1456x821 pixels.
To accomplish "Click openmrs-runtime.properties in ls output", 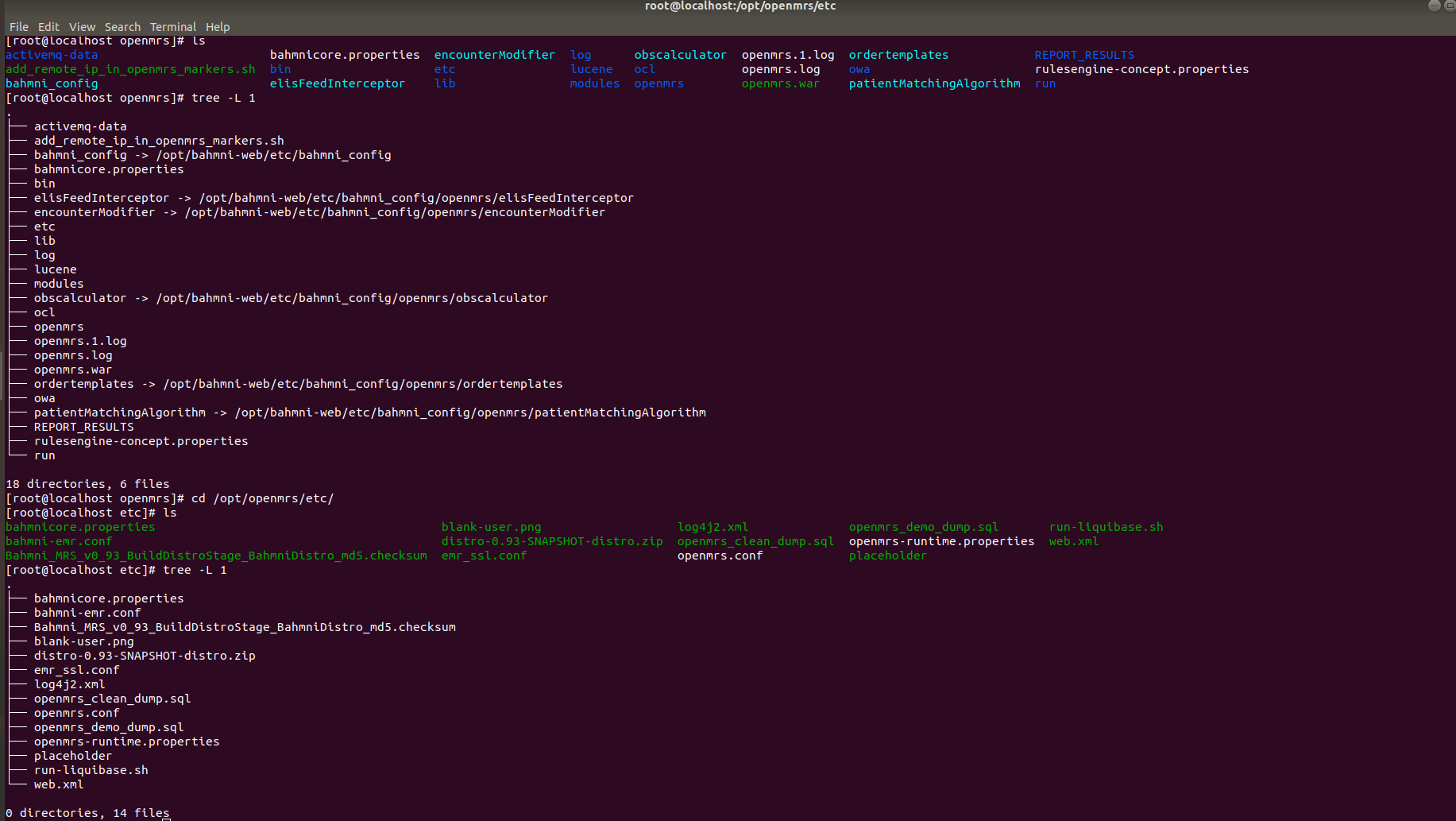I will coord(941,541).
